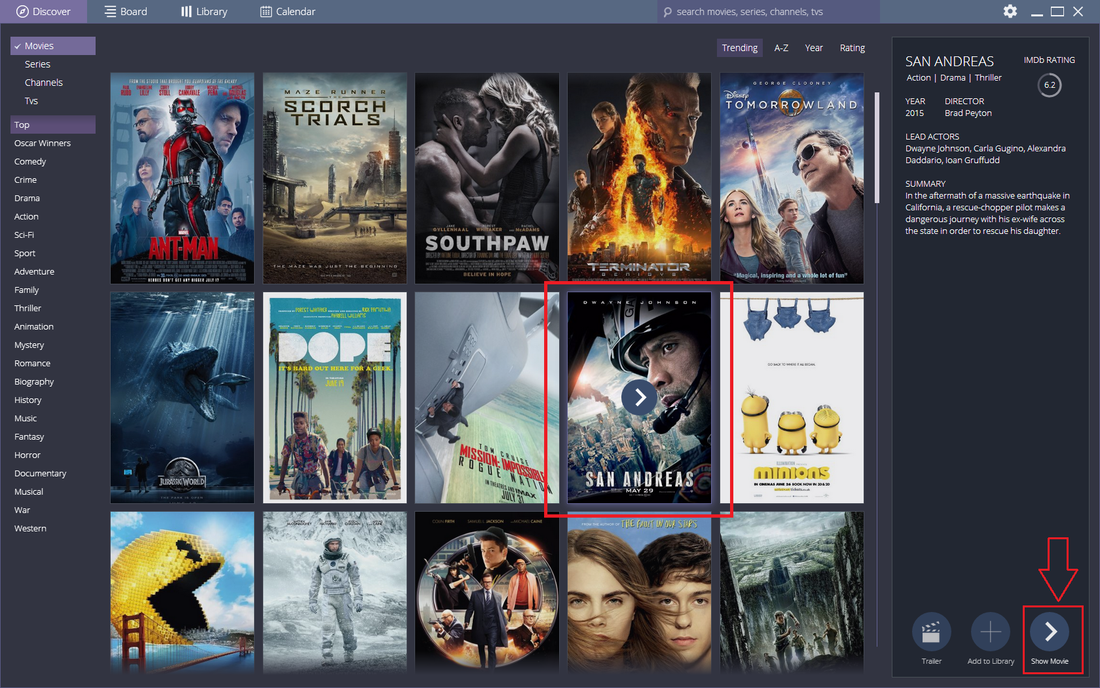This screenshot has height=688, width=1100.
Task: Filter by Musical genre
Action: [29, 492]
